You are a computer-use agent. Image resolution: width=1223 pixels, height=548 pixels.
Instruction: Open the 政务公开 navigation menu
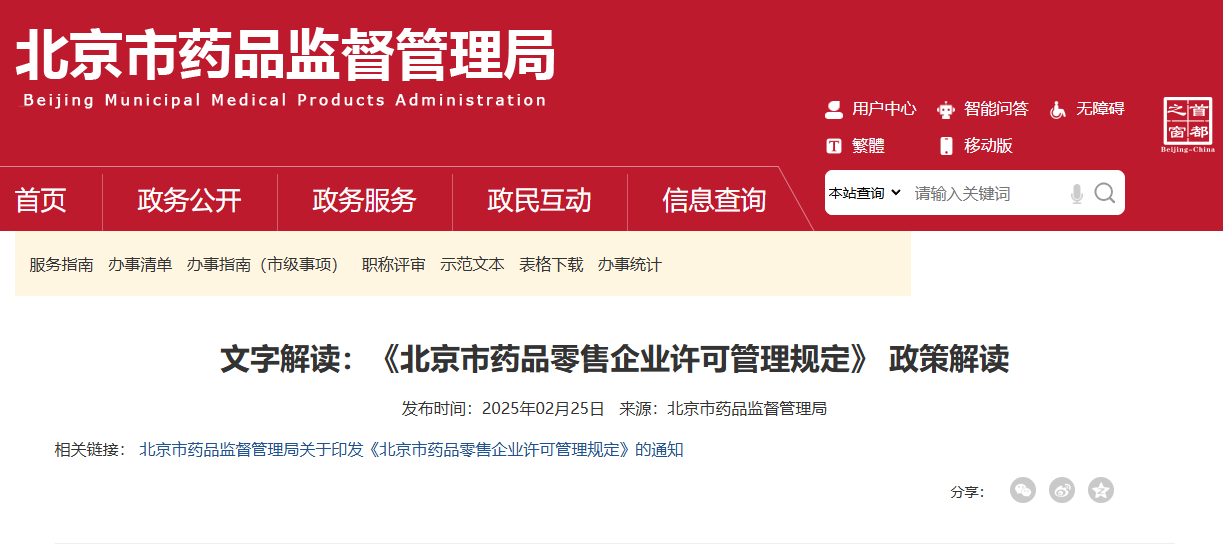[x=189, y=200]
